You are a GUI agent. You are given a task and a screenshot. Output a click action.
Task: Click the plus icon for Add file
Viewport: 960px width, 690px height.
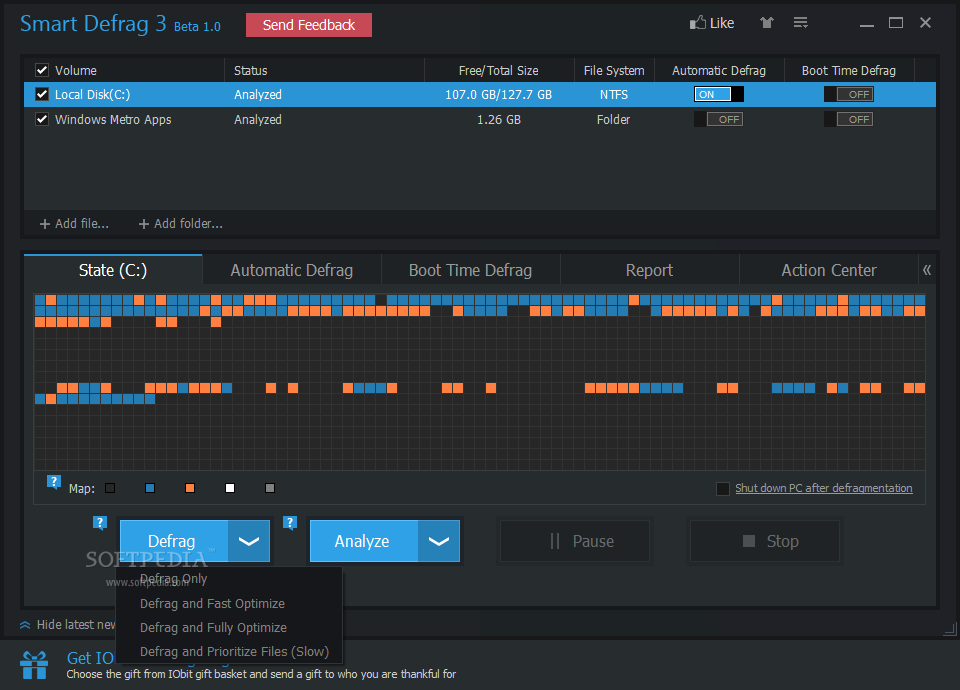point(45,224)
